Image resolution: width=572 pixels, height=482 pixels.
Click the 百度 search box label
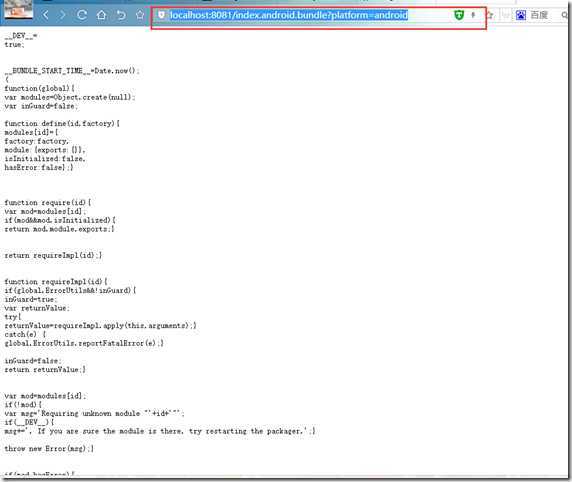[x=539, y=15]
